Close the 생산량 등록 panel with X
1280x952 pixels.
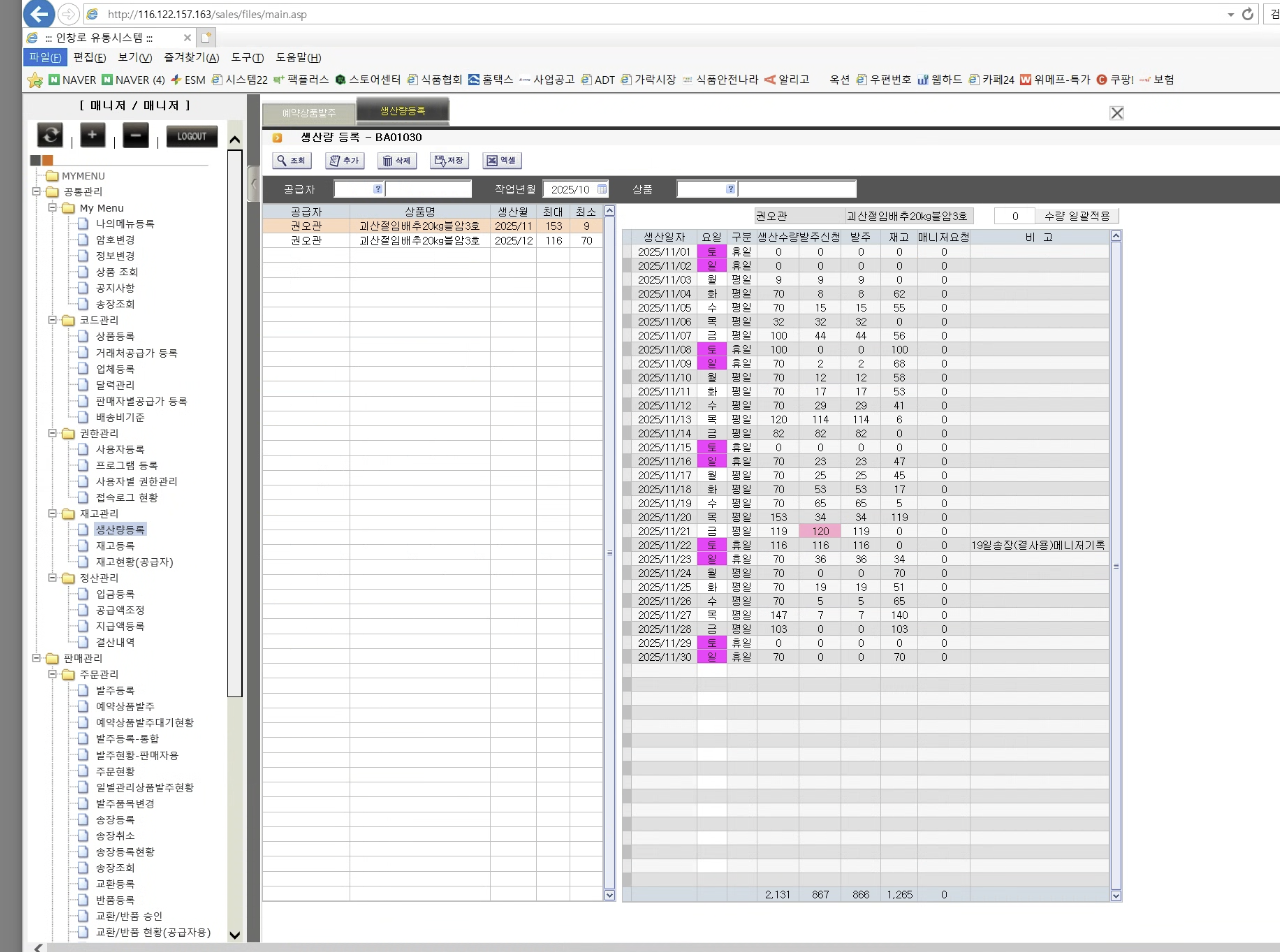point(1117,113)
